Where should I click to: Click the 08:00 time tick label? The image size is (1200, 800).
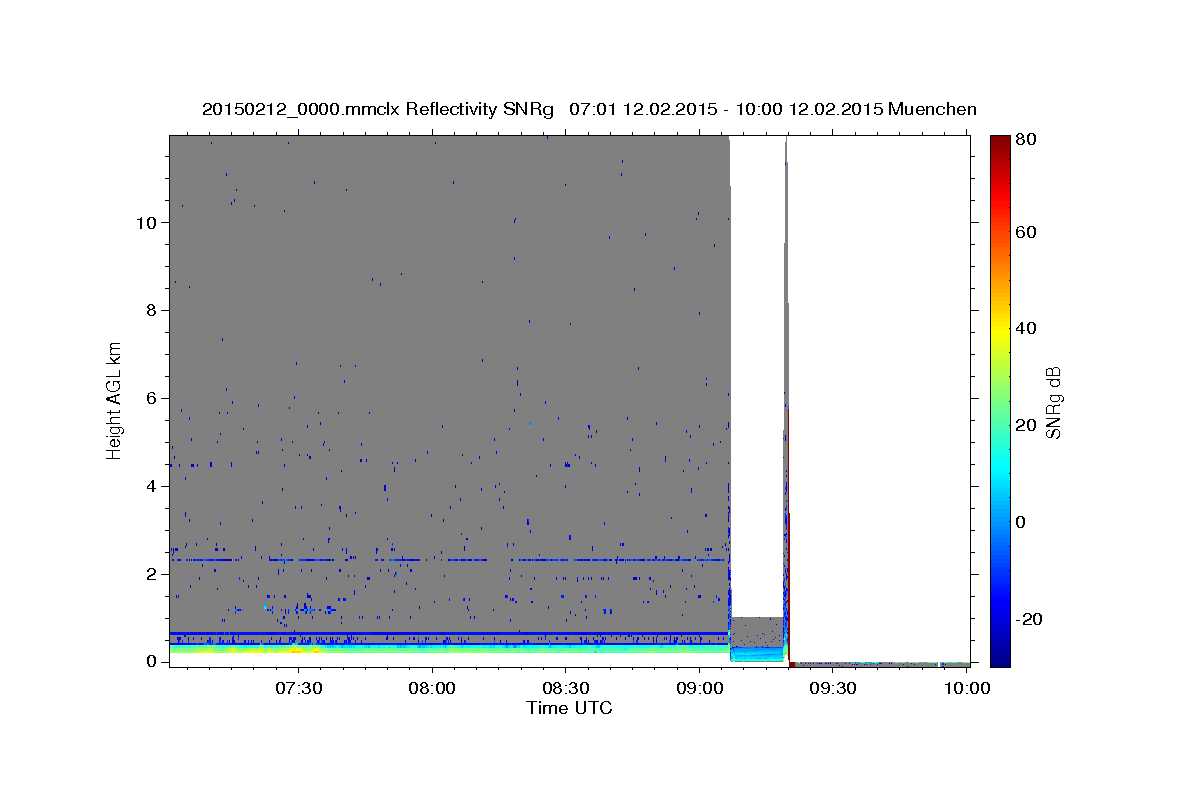click(x=432, y=688)
